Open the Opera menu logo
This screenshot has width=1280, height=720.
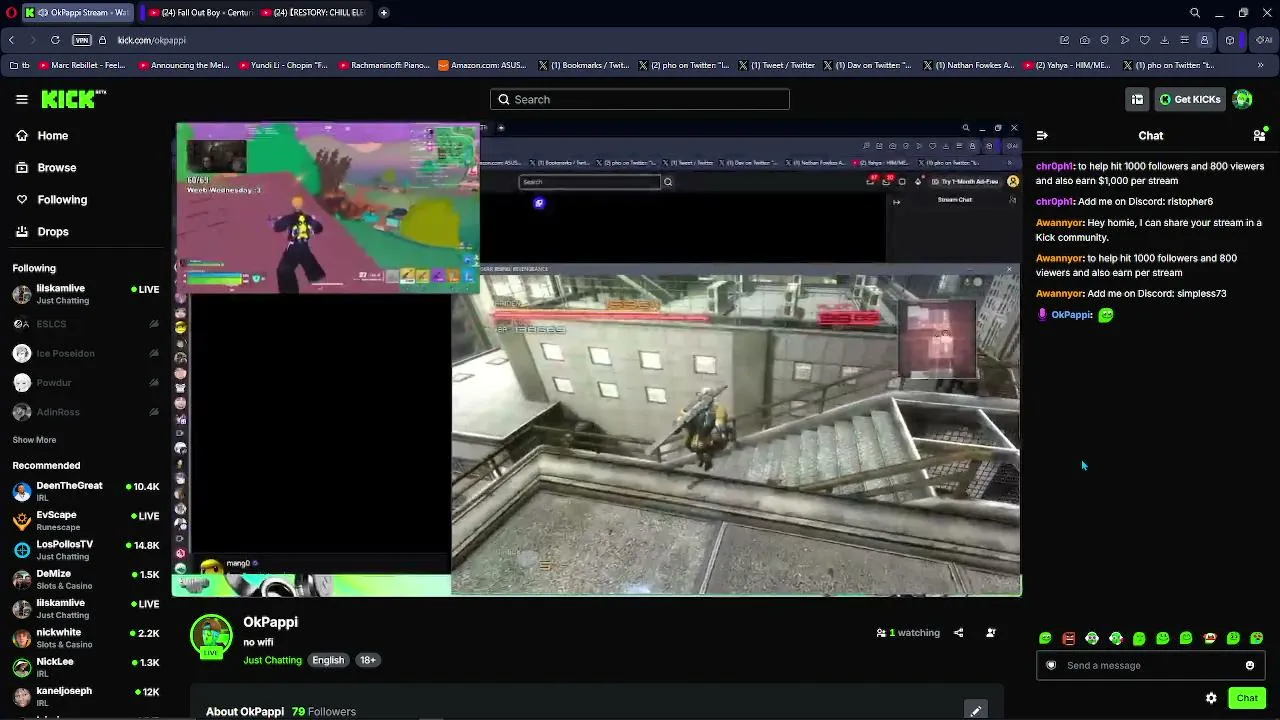pyautogui.click(x=9, y=13)
